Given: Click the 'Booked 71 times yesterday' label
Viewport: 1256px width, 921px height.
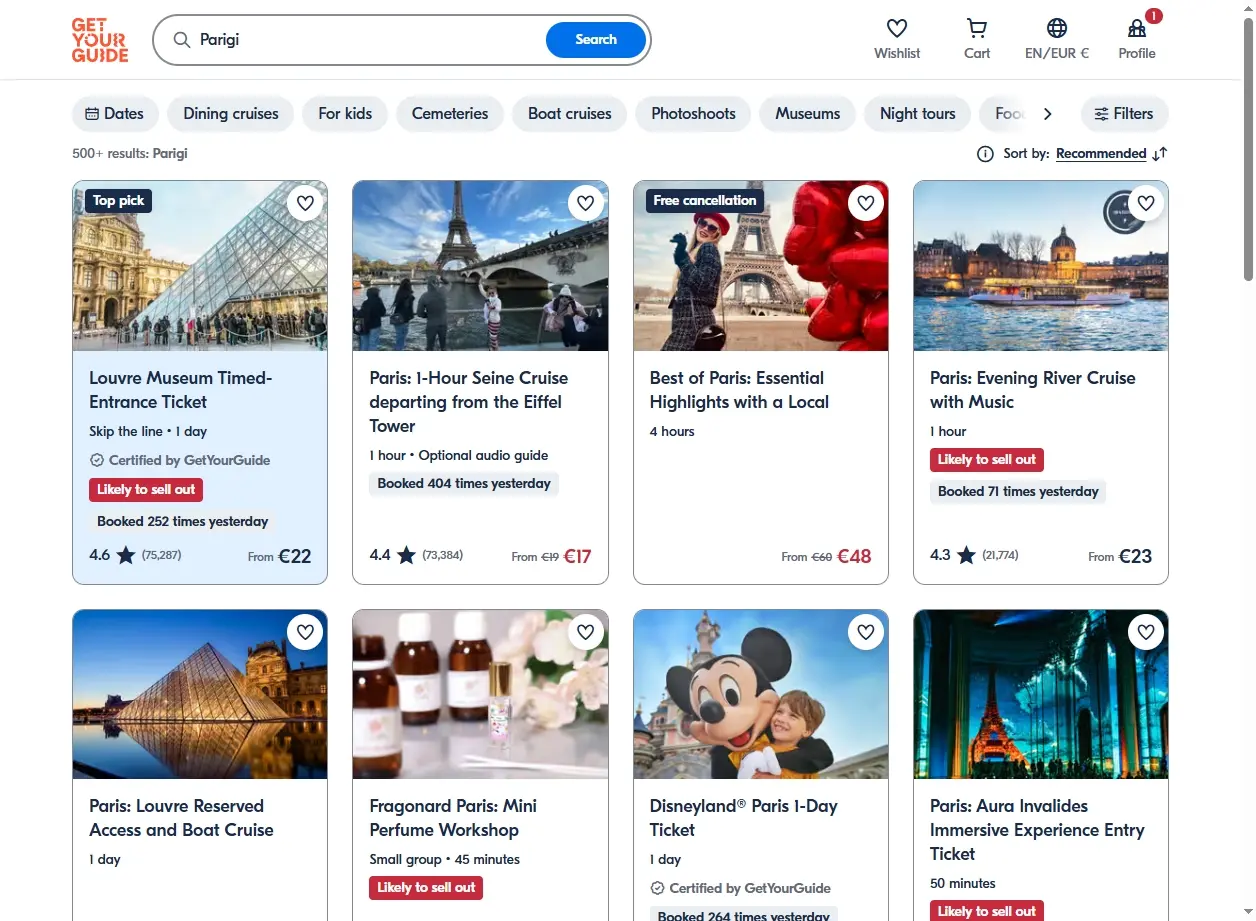Looking at the screenshot, I should [x=1018, y=491].
